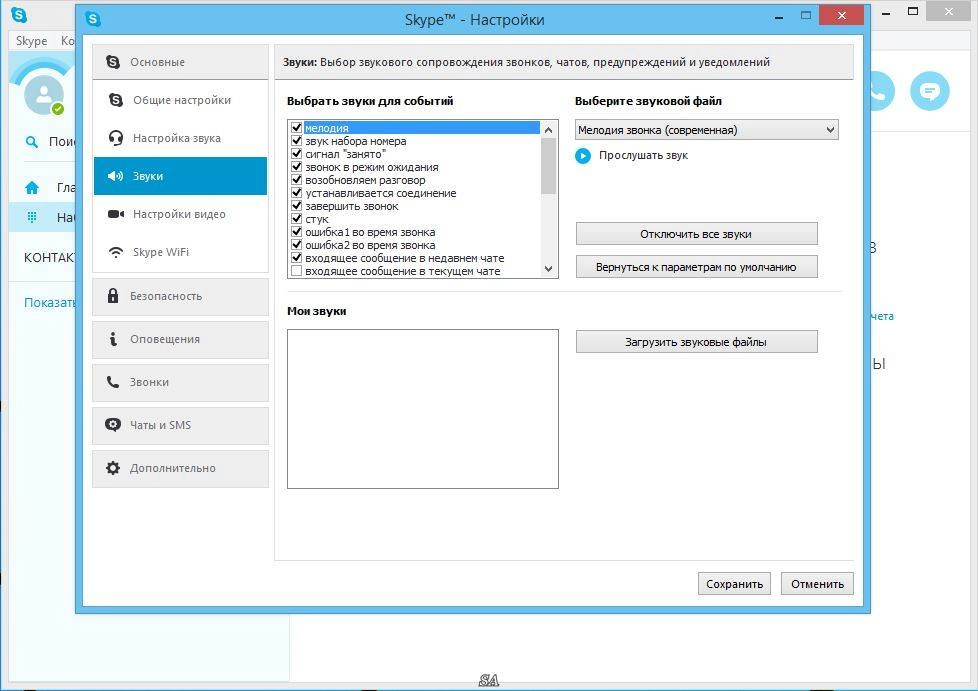Click the speaker icon next to Звуки

115,176
